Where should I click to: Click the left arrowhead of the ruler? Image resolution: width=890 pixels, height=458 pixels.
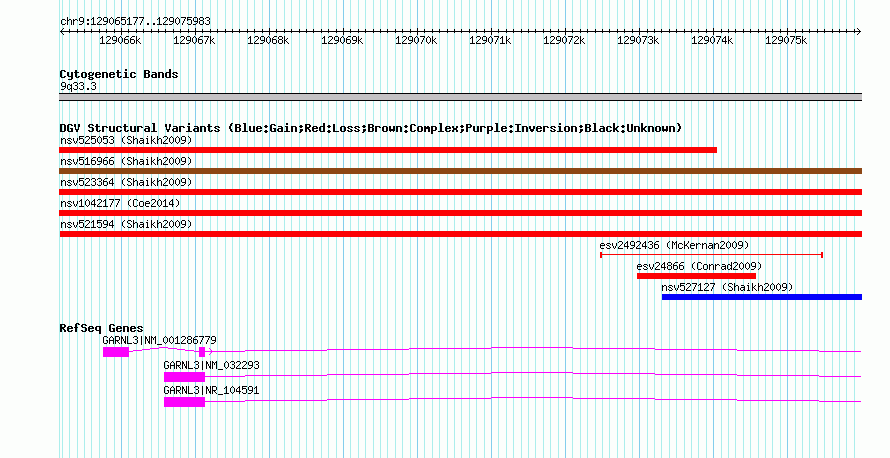(62, 32)
